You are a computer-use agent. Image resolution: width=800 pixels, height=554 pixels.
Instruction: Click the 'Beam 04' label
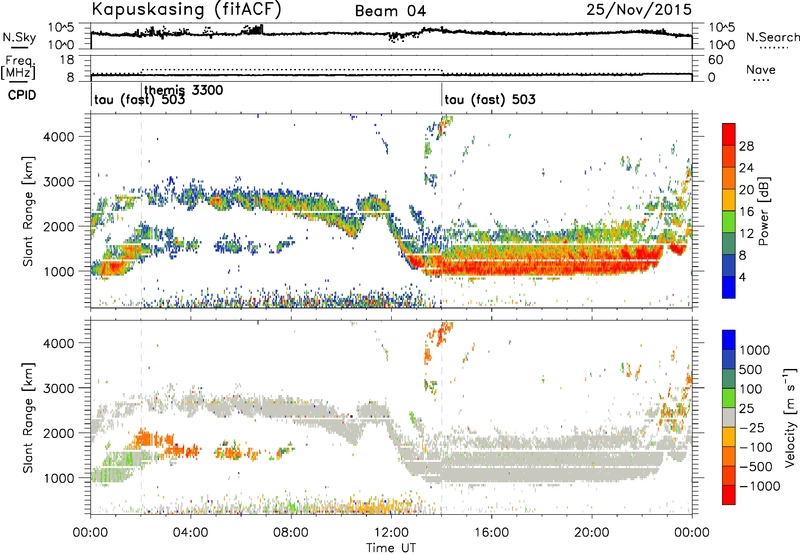[x=390, y=11]
